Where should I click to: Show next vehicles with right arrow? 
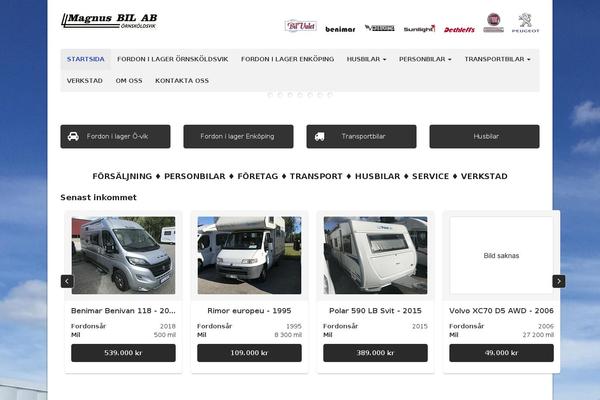click(x=559, y=281)
